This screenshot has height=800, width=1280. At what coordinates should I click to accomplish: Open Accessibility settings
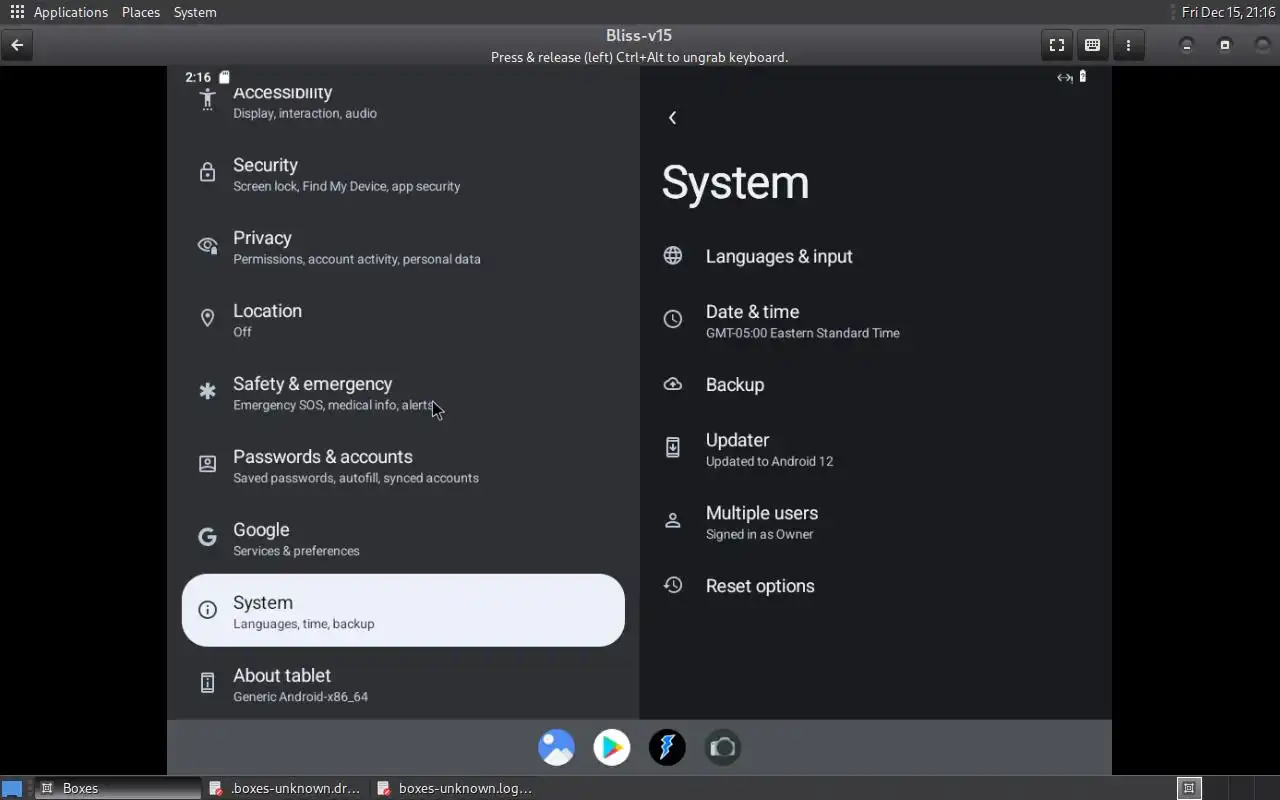403,100
